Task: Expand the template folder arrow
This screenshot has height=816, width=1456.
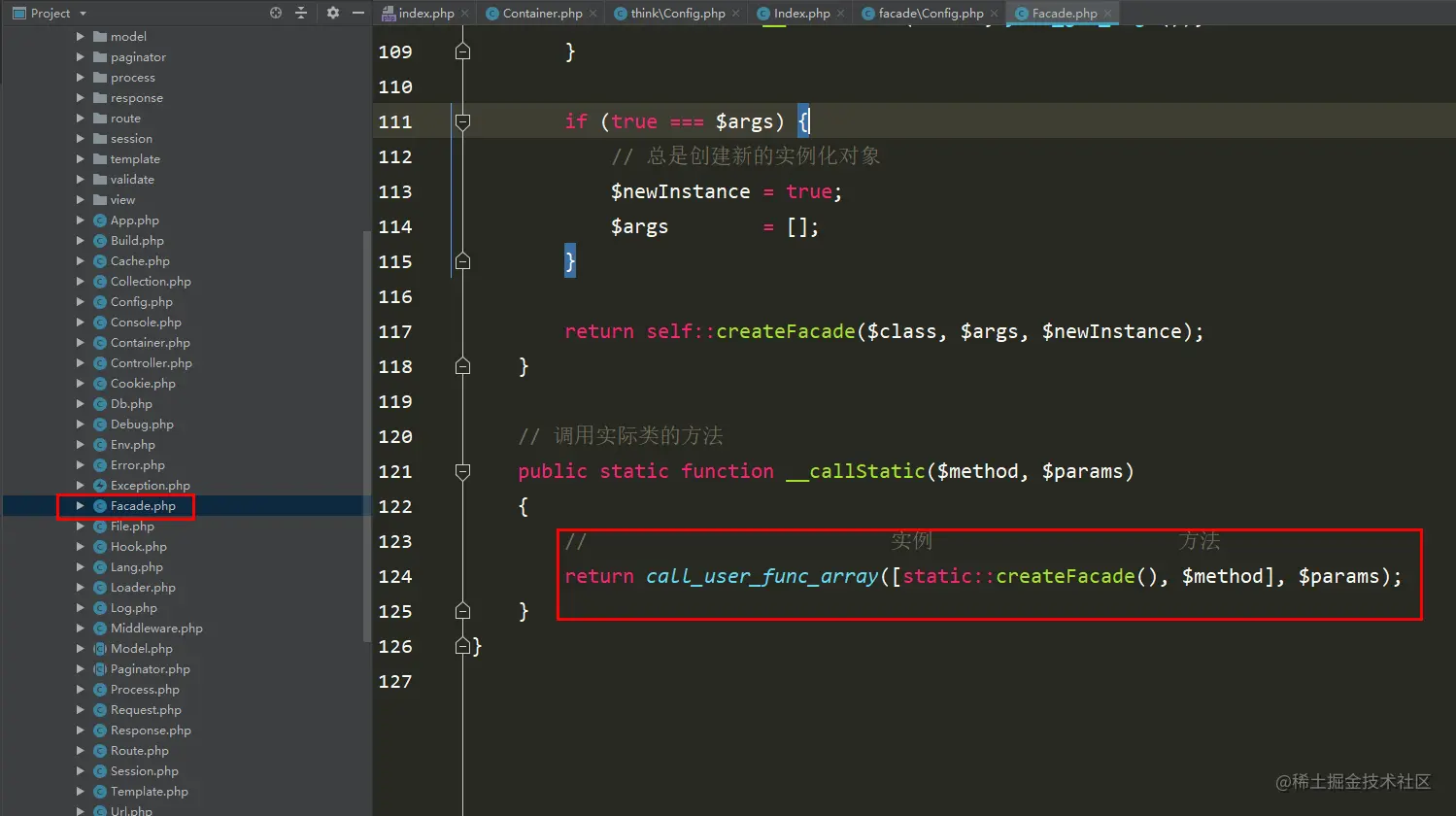Action: (81, 159)
